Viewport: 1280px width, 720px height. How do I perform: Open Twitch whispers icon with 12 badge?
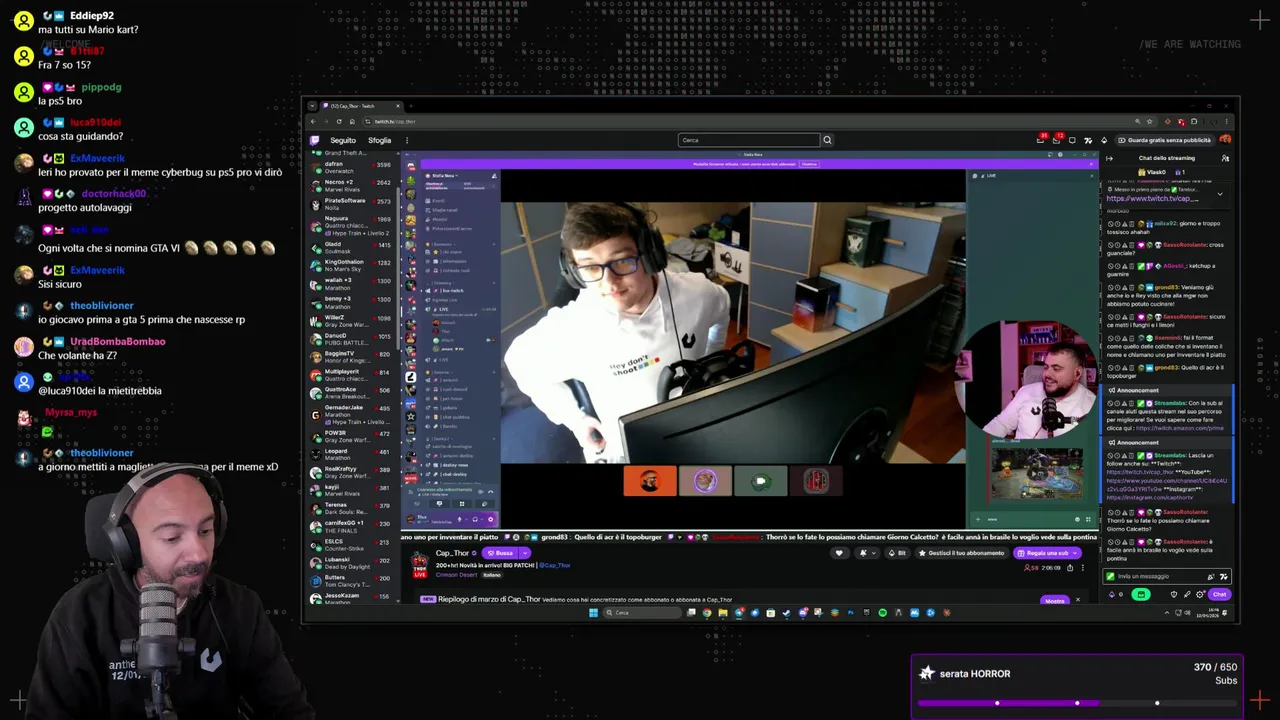(1056, 140)
